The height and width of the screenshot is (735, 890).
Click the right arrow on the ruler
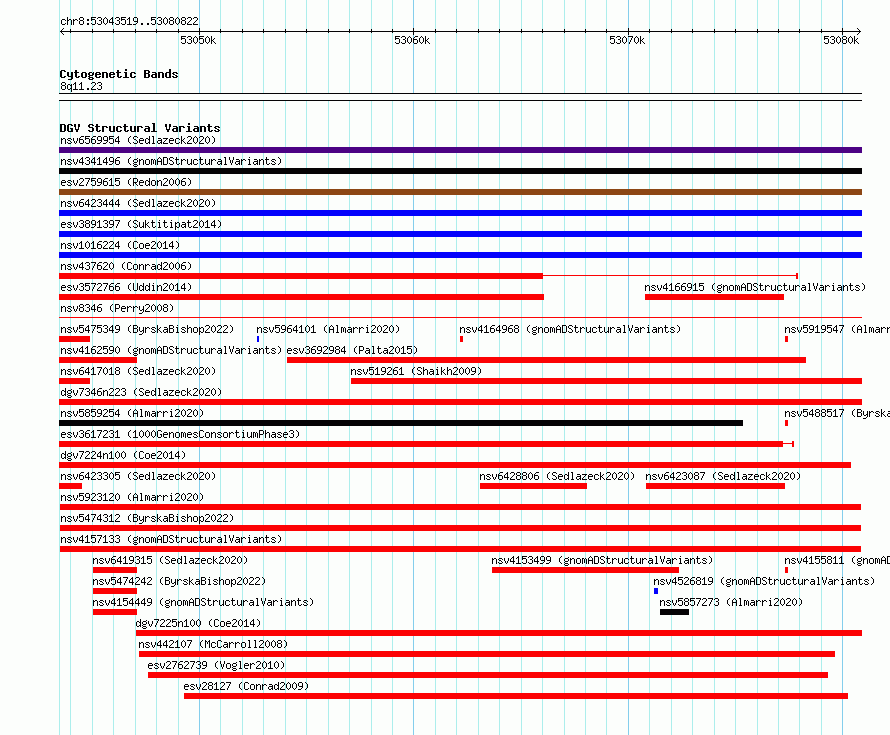(x=858, y=31)
